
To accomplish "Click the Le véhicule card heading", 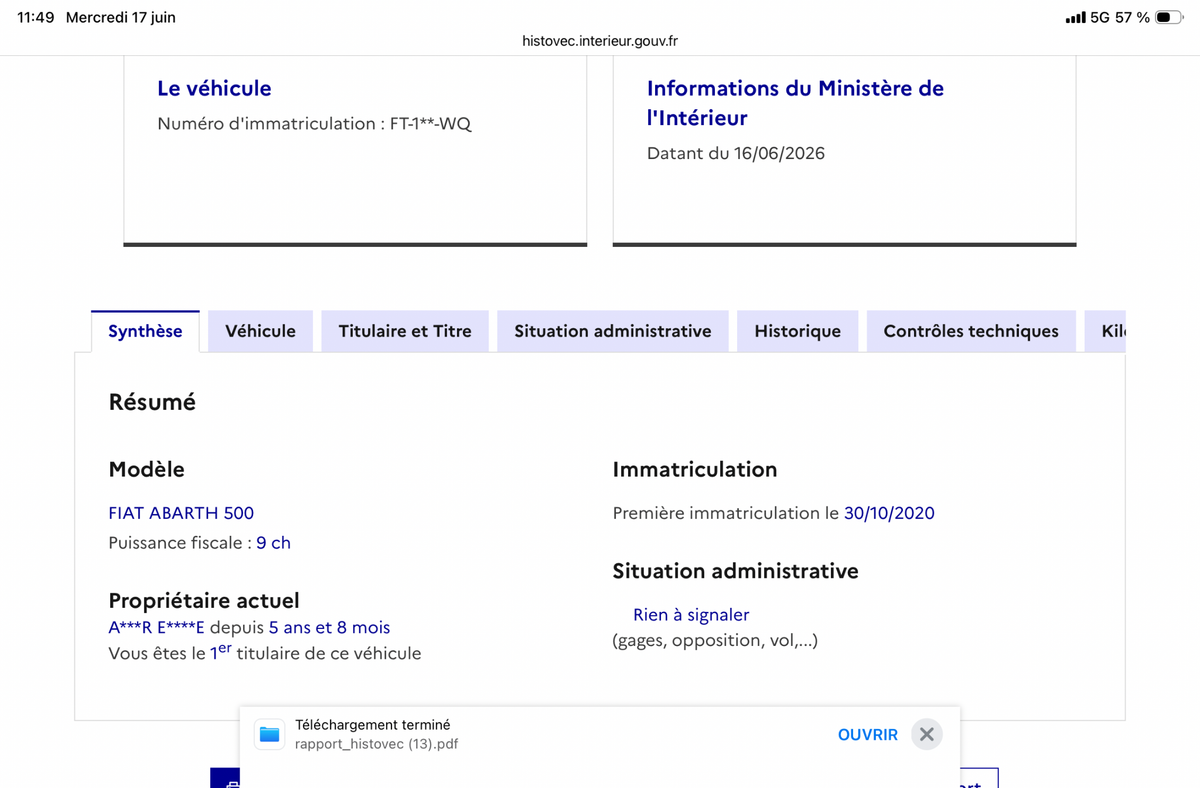I will click(x=214, y=88).
